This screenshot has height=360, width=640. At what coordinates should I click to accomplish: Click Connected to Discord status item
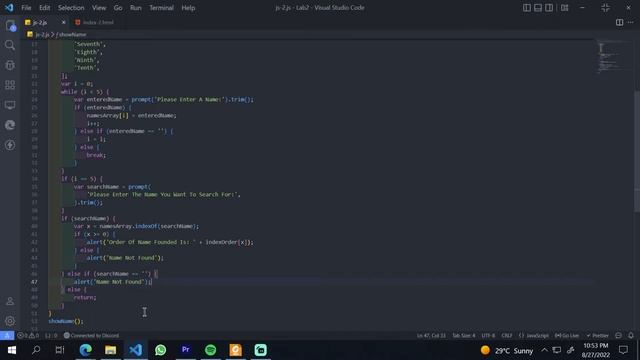point(91,336)
